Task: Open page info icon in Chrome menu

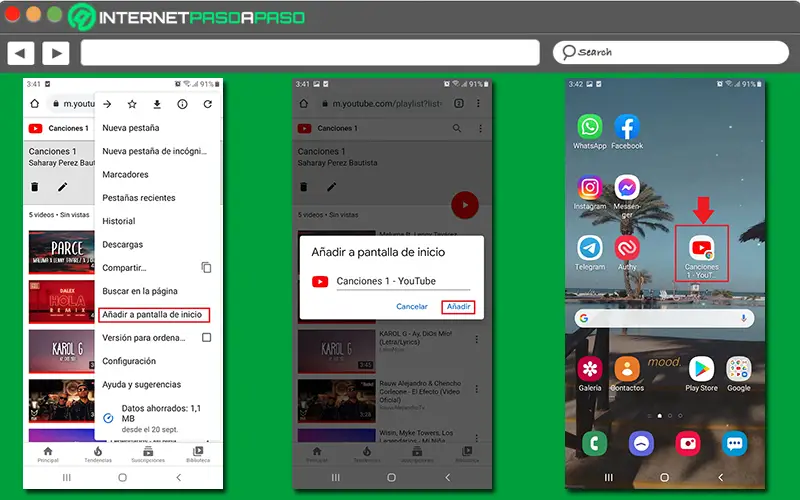Action: [x=182, y=104]
